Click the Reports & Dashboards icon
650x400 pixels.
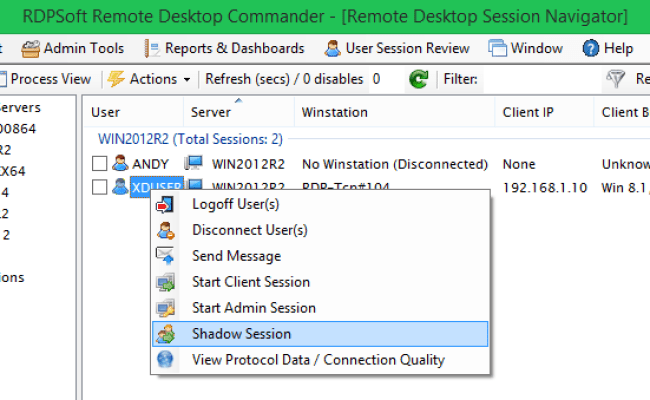[x=152, y=49]
